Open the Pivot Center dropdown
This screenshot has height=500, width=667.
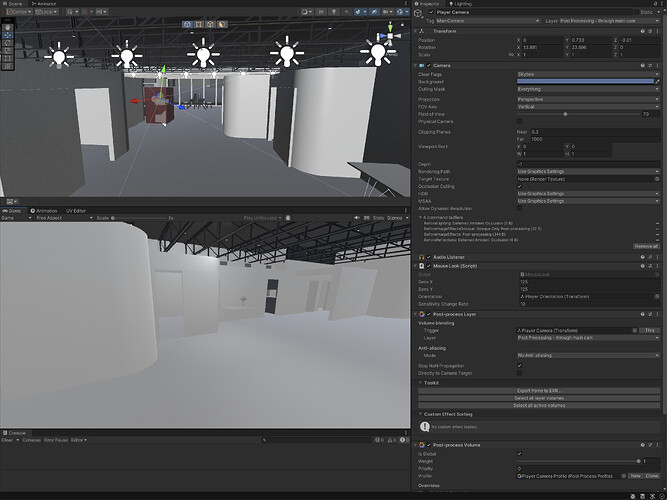[x=19, y=12]
